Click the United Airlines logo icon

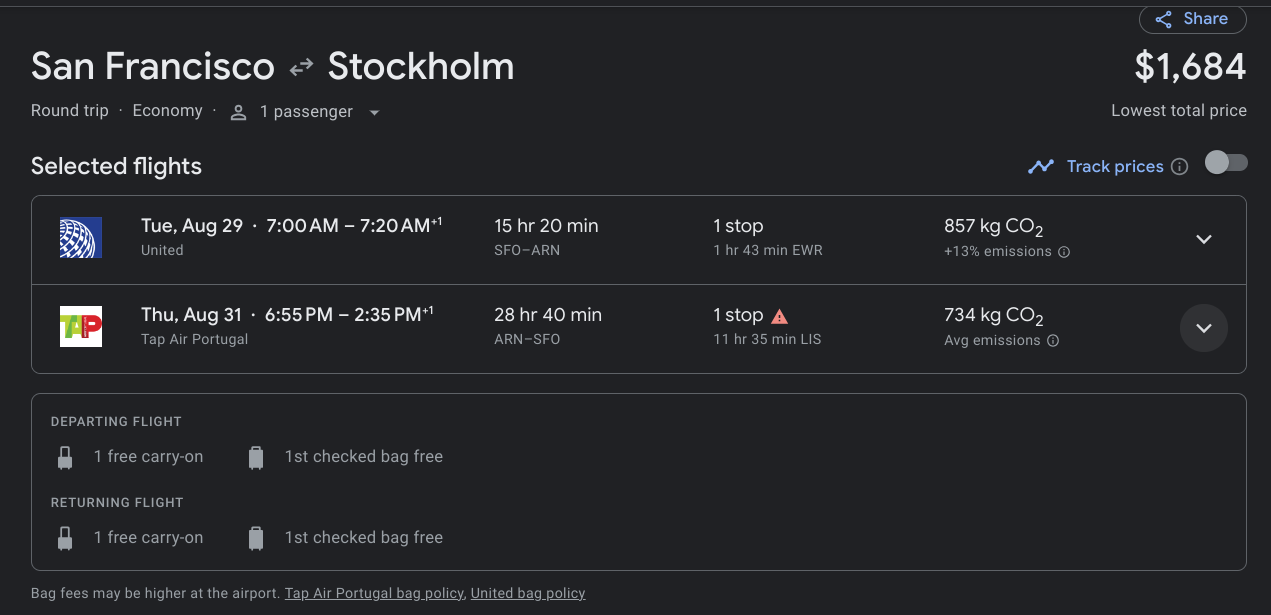coord(81,238)
